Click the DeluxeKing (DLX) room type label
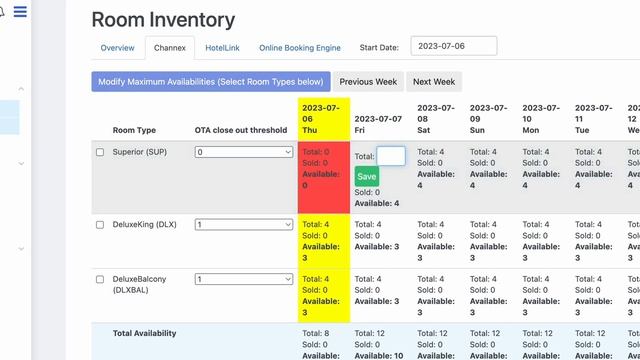Image resolution: width=640 pixels, height=360 pixels. 144,224
